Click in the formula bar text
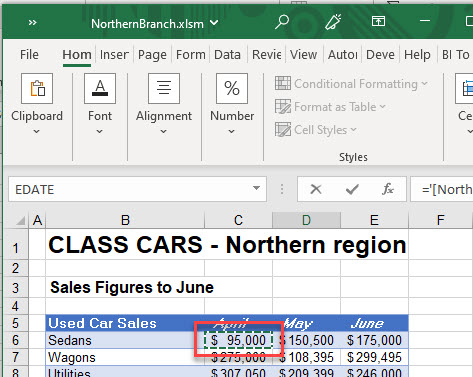 (x=446, y=189)
